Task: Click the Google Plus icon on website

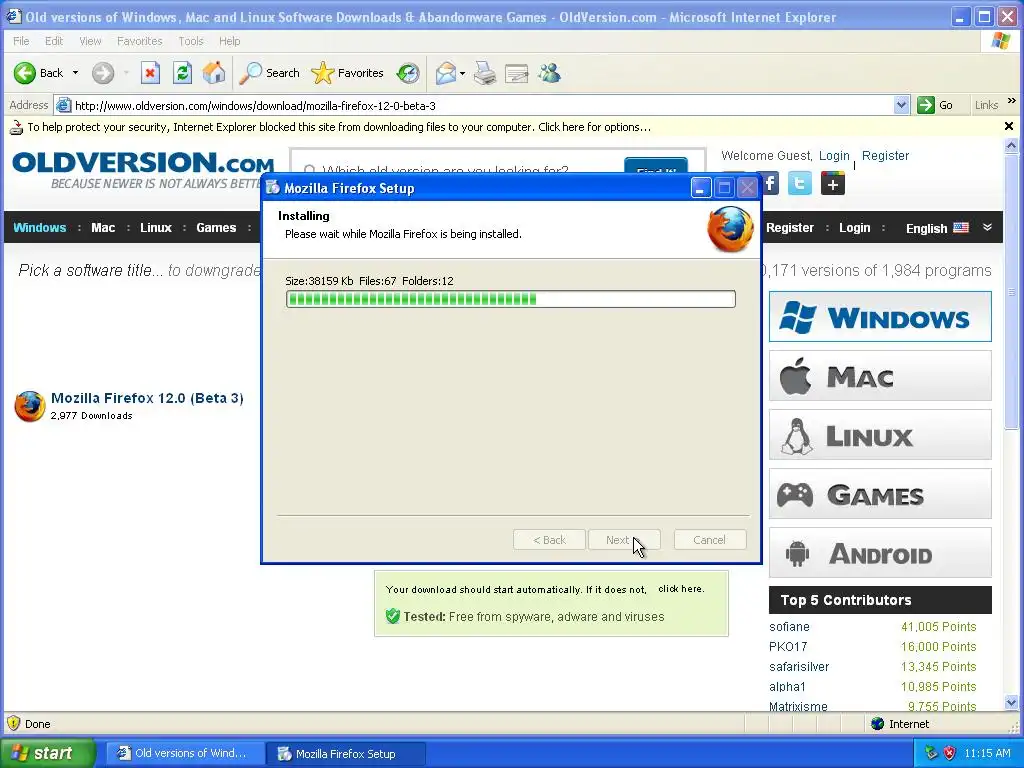Action: [833, 184]
